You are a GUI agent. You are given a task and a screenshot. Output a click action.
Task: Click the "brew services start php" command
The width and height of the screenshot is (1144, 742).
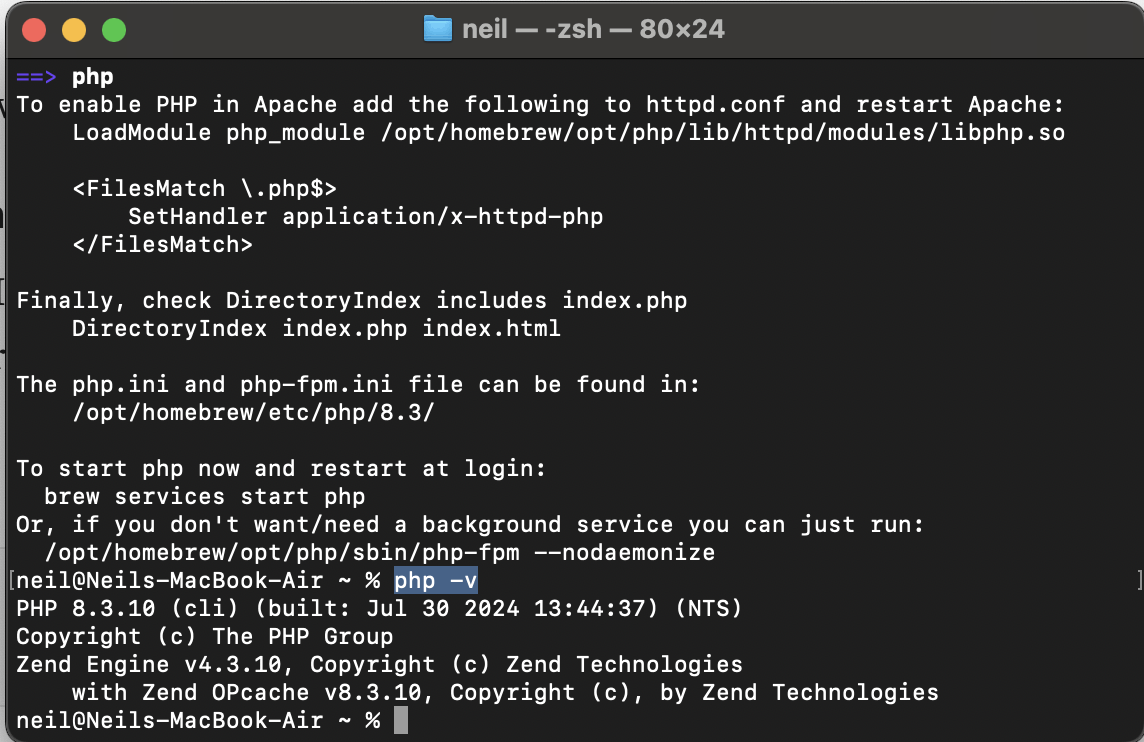204,497
